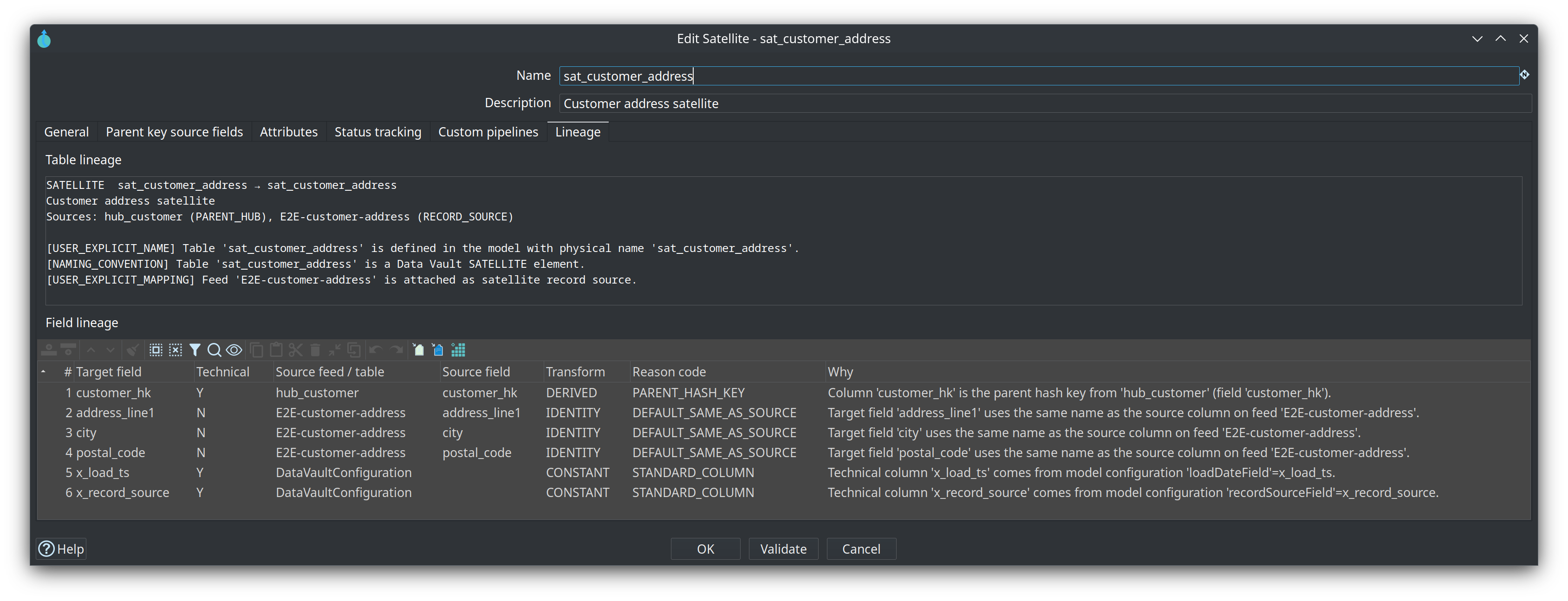Switch to the Attributes tab
Screen dimensions: 1568x601
(x=288, y=132)
